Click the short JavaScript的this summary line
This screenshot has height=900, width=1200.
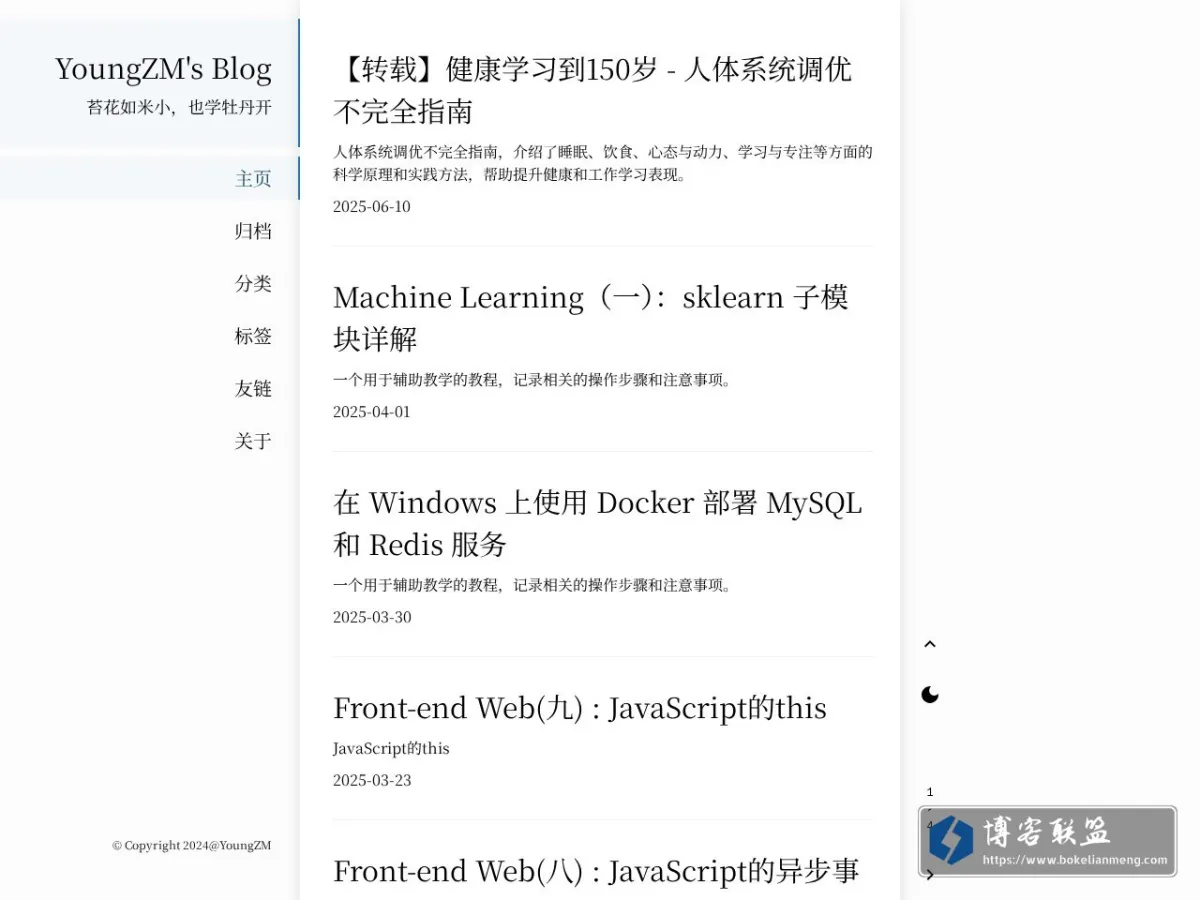(391, 748)
